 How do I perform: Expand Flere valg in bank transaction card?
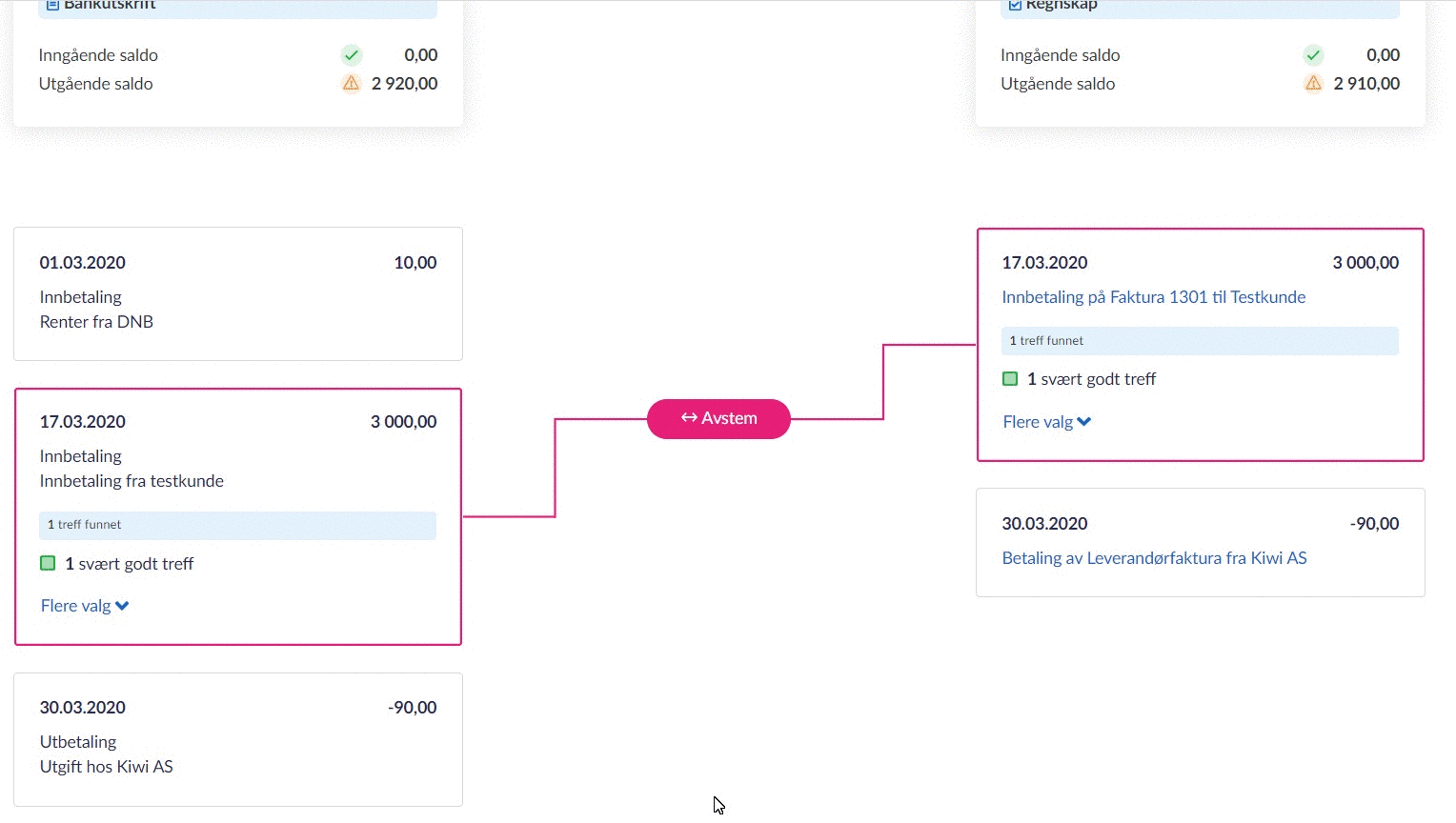click(85, 606)
